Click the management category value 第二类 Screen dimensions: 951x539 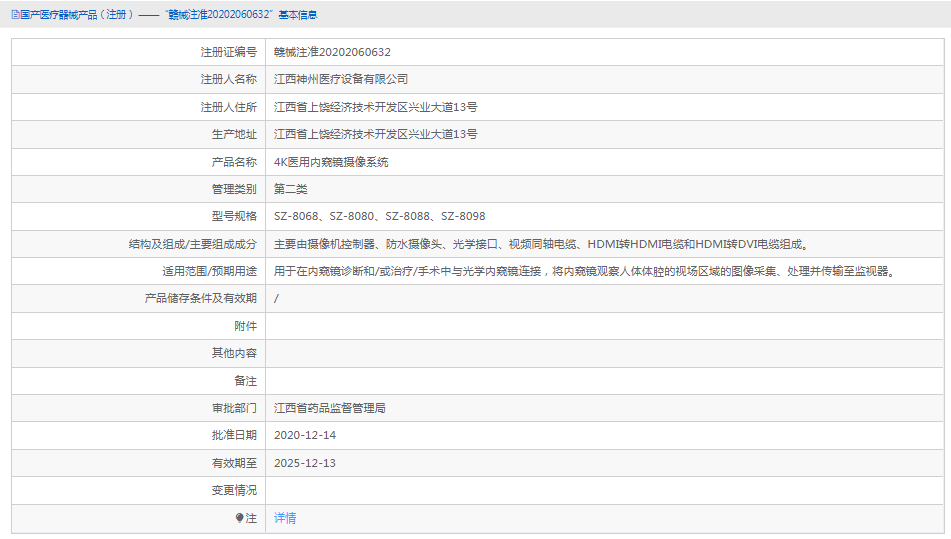coord(291,189)
